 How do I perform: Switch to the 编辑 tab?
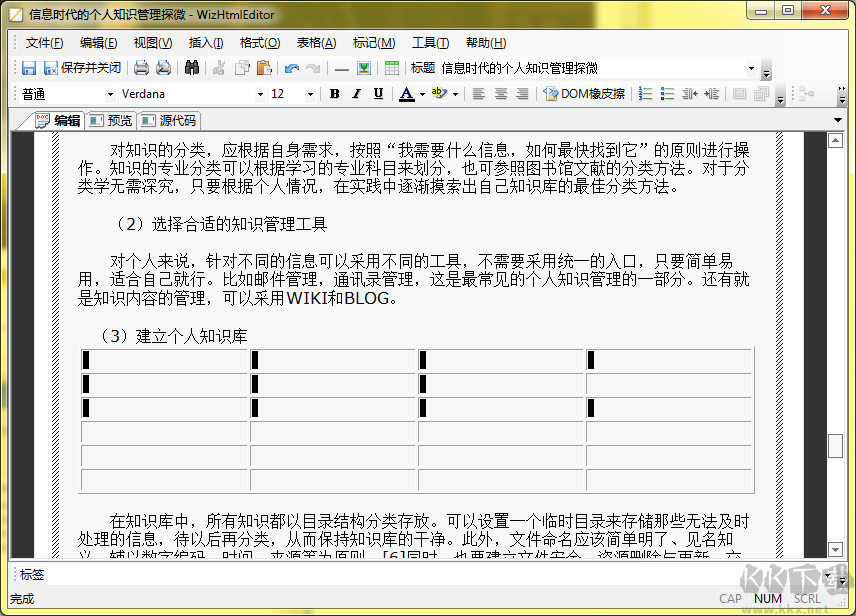click(x=58, y=120)
